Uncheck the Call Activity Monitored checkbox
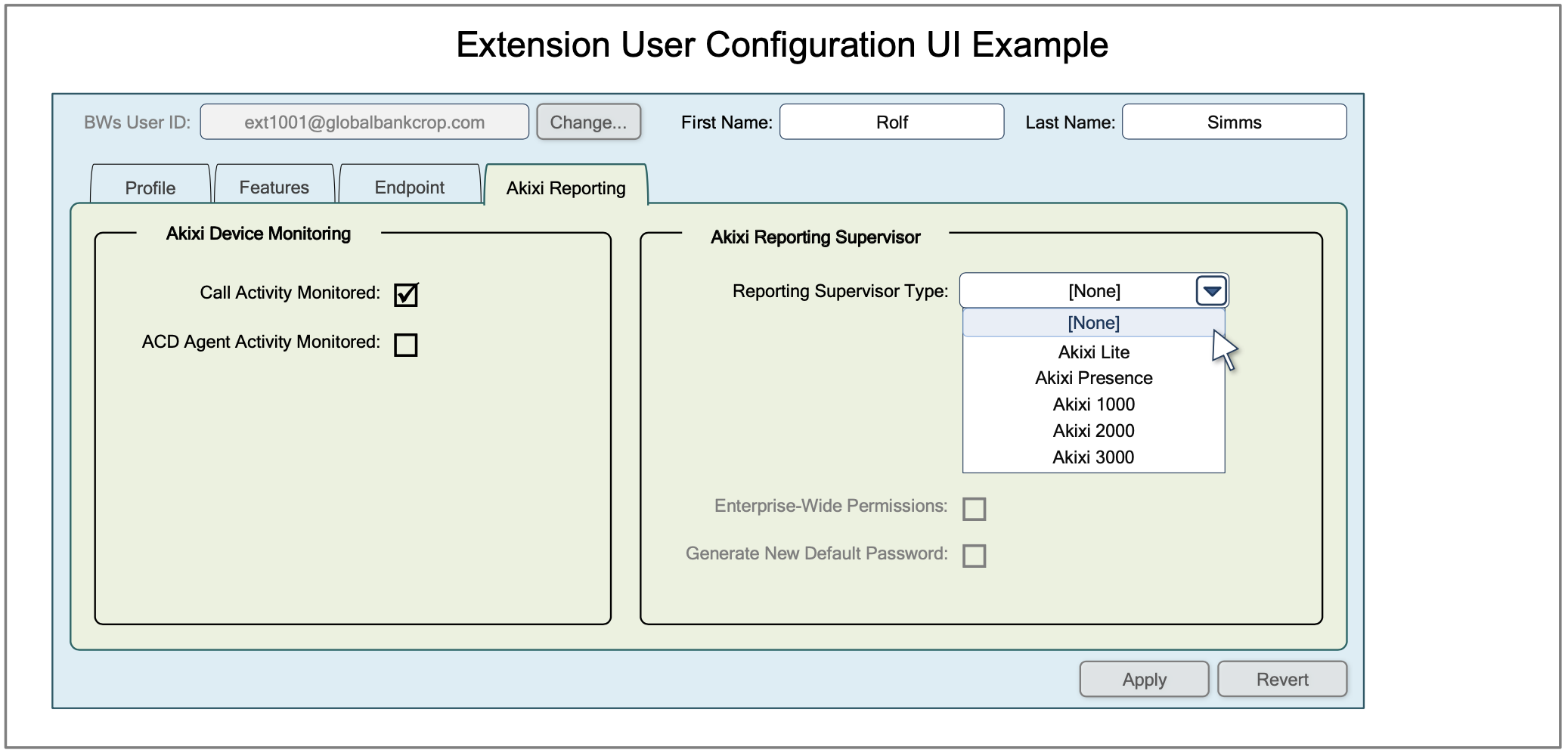The width and height of the screenshot is (1568, 753). click(x=406, y=294)
